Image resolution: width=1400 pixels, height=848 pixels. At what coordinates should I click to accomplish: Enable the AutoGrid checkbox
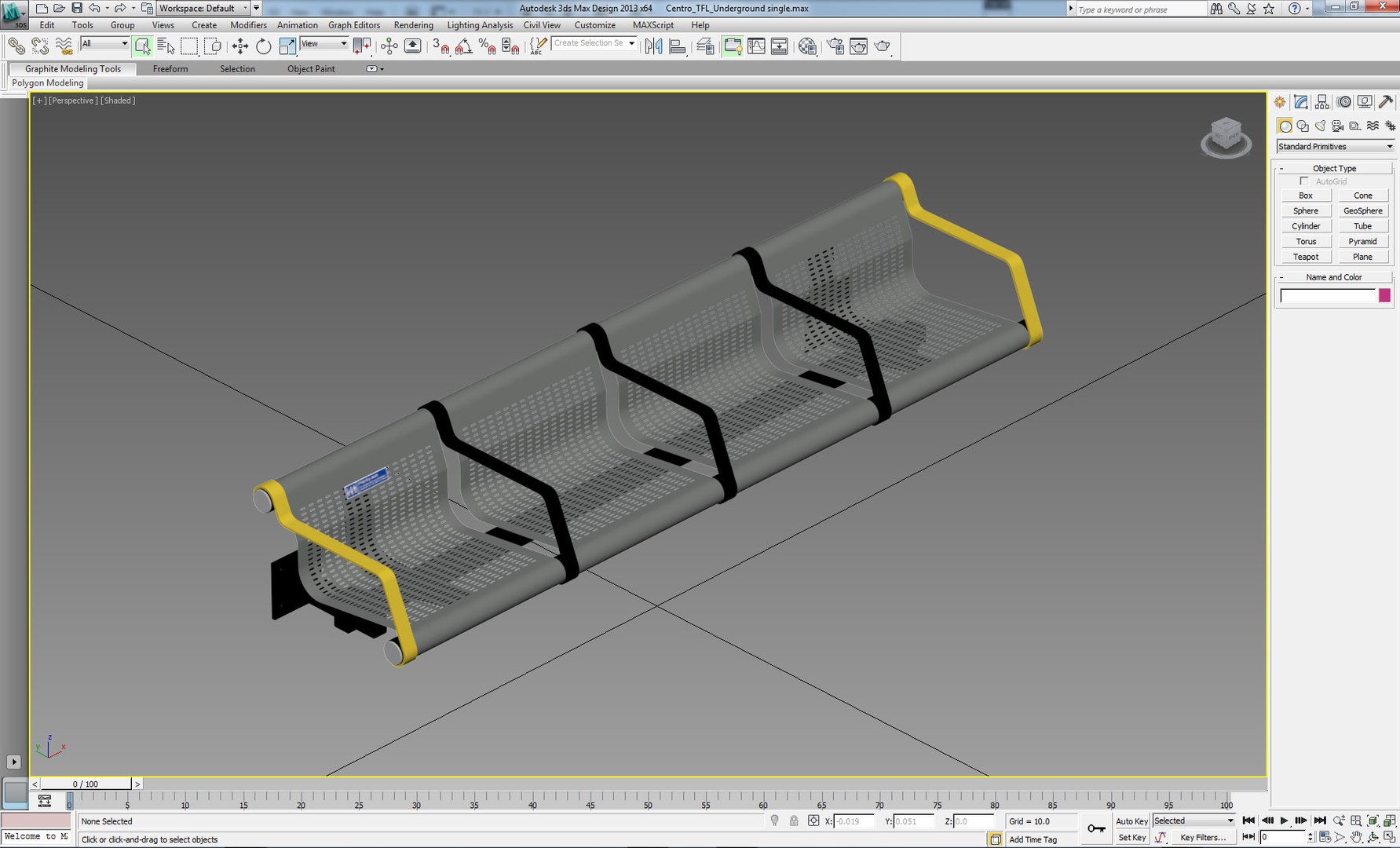coord(1304,181)
